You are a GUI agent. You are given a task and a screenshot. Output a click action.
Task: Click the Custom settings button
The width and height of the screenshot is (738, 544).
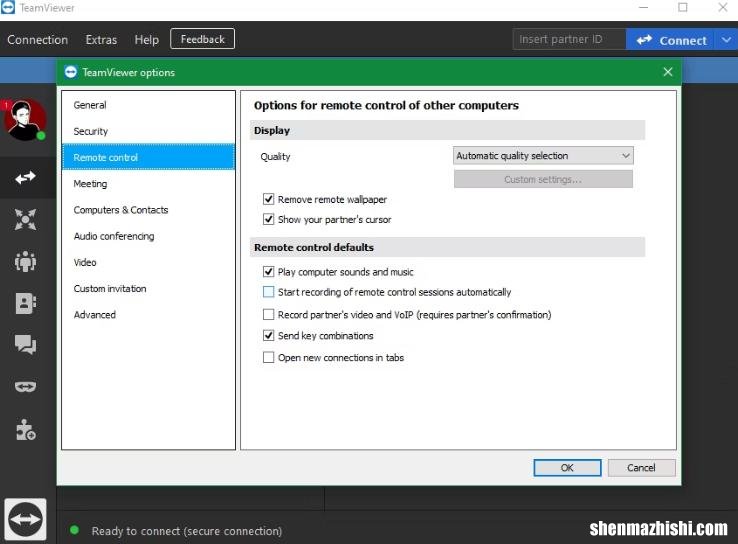tap(543, 179)
